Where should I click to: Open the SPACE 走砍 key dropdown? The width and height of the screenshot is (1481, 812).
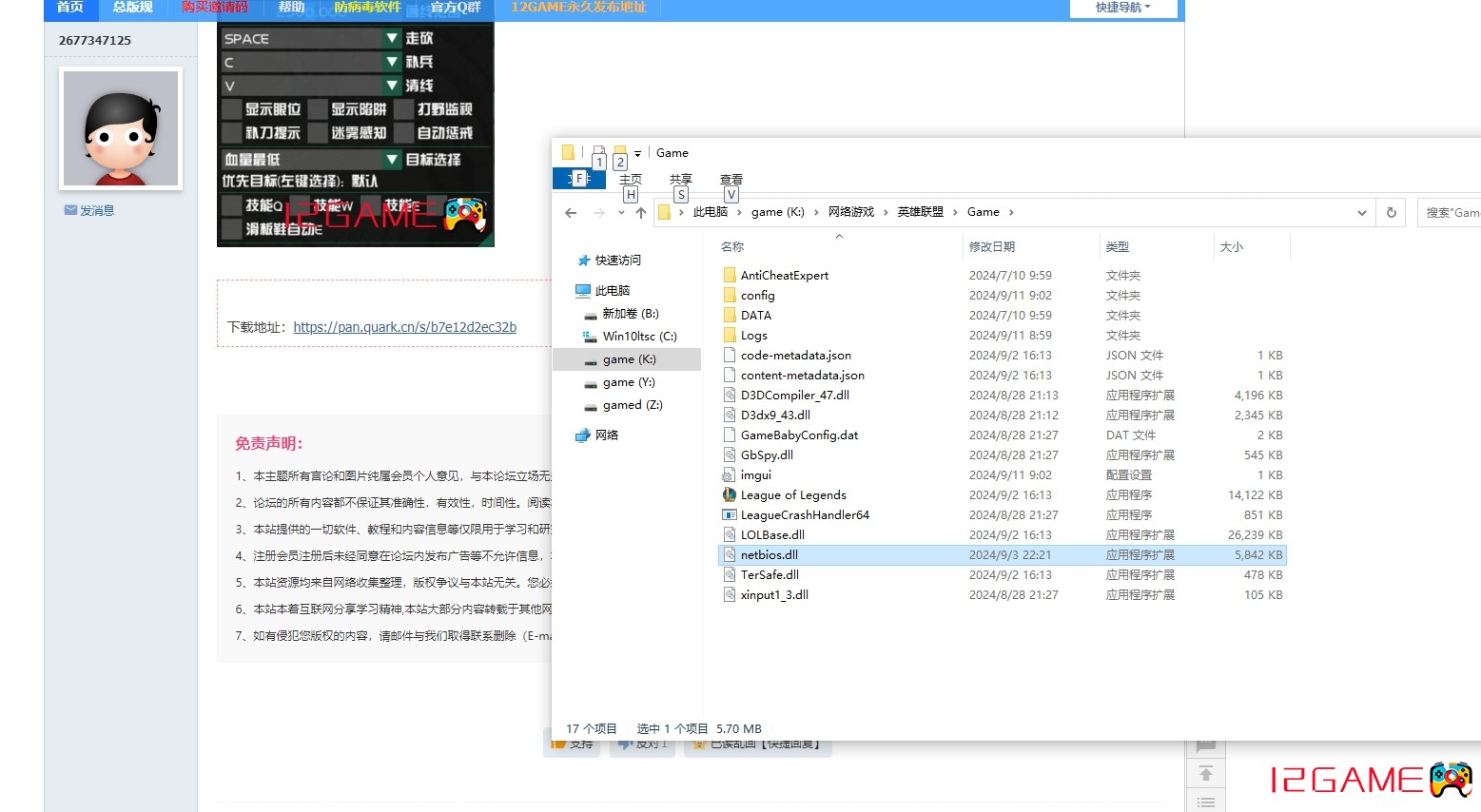coord(392,38)
